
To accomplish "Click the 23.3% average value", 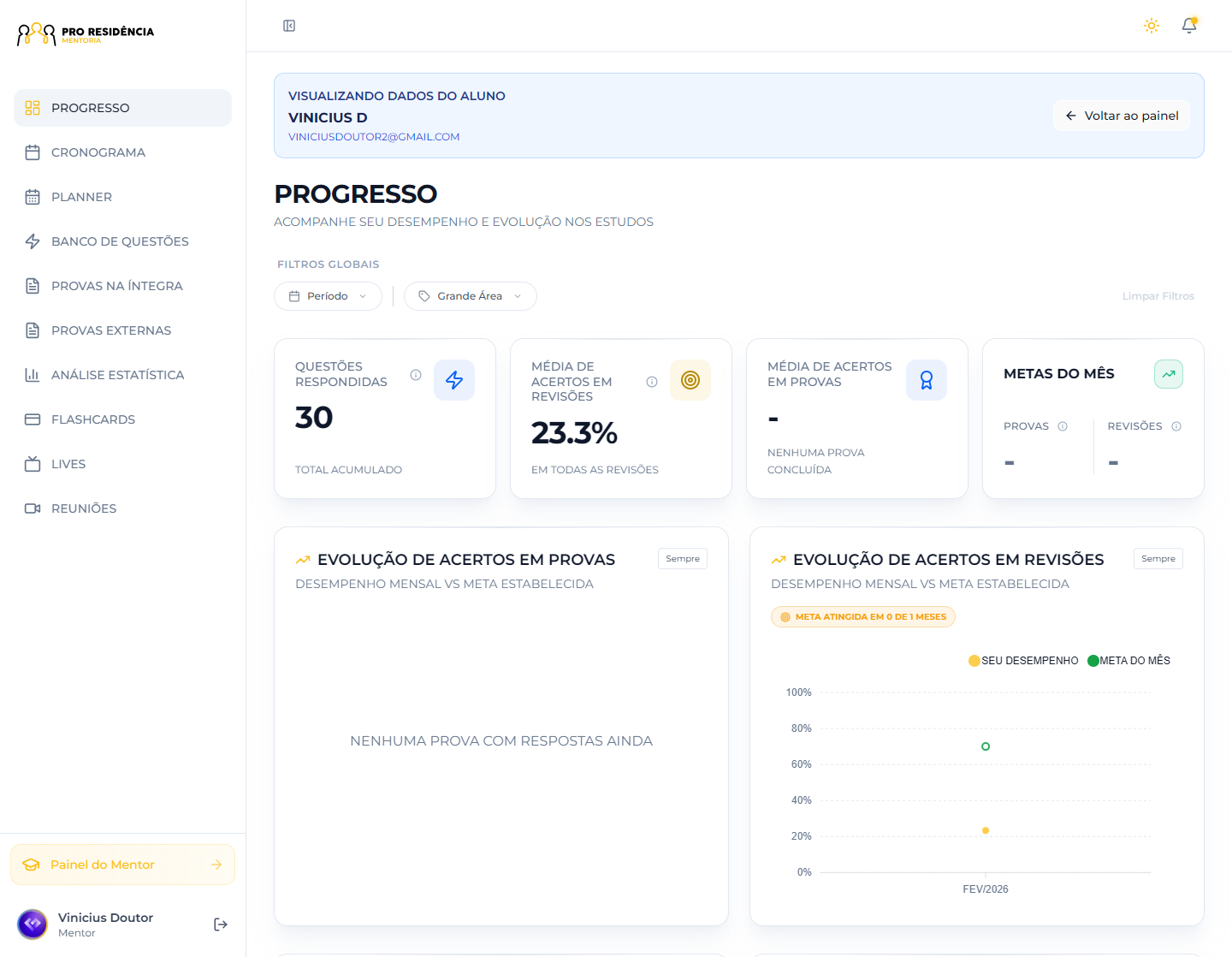I will pos(574,433).
